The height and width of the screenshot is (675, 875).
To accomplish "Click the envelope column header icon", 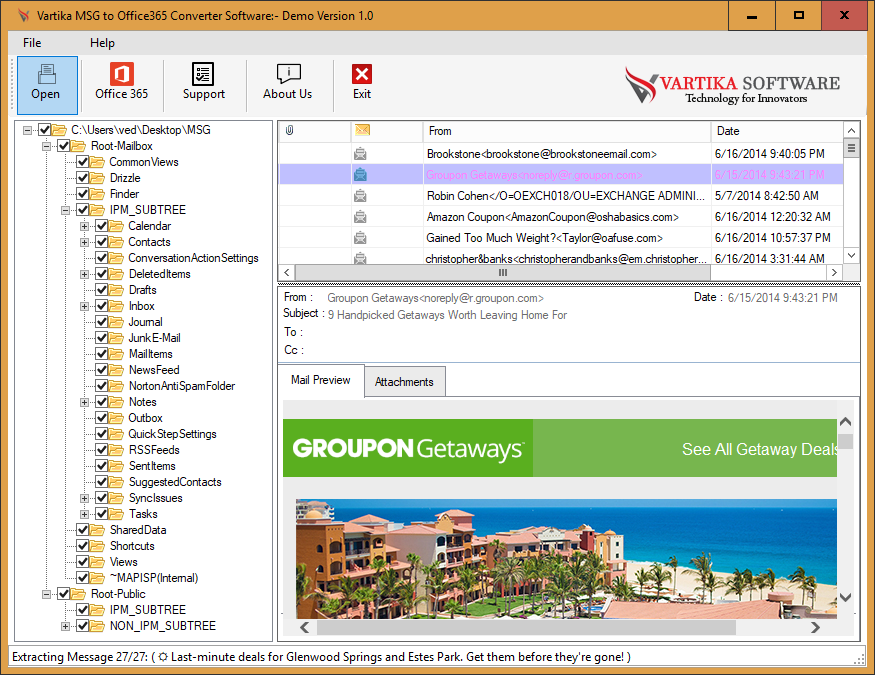I will [362, 130].
